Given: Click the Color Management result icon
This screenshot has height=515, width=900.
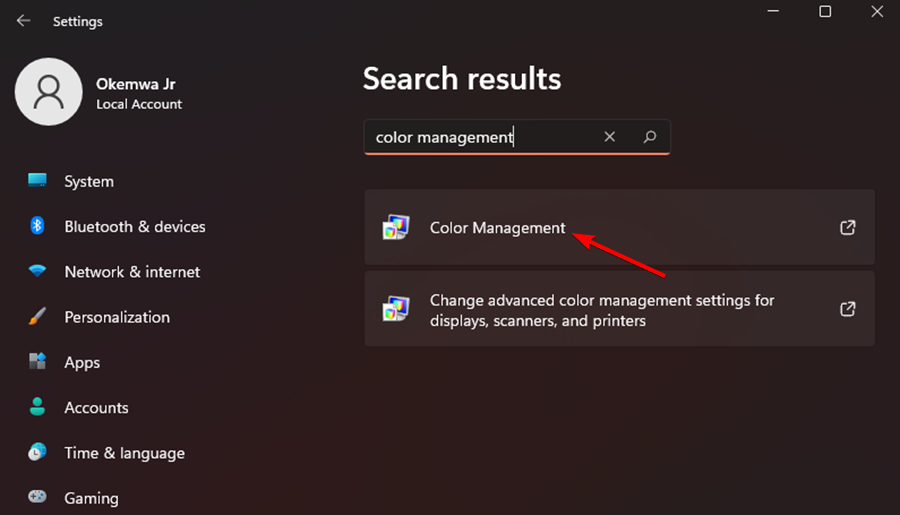Looking at the screenshot, I should [396, 228].
